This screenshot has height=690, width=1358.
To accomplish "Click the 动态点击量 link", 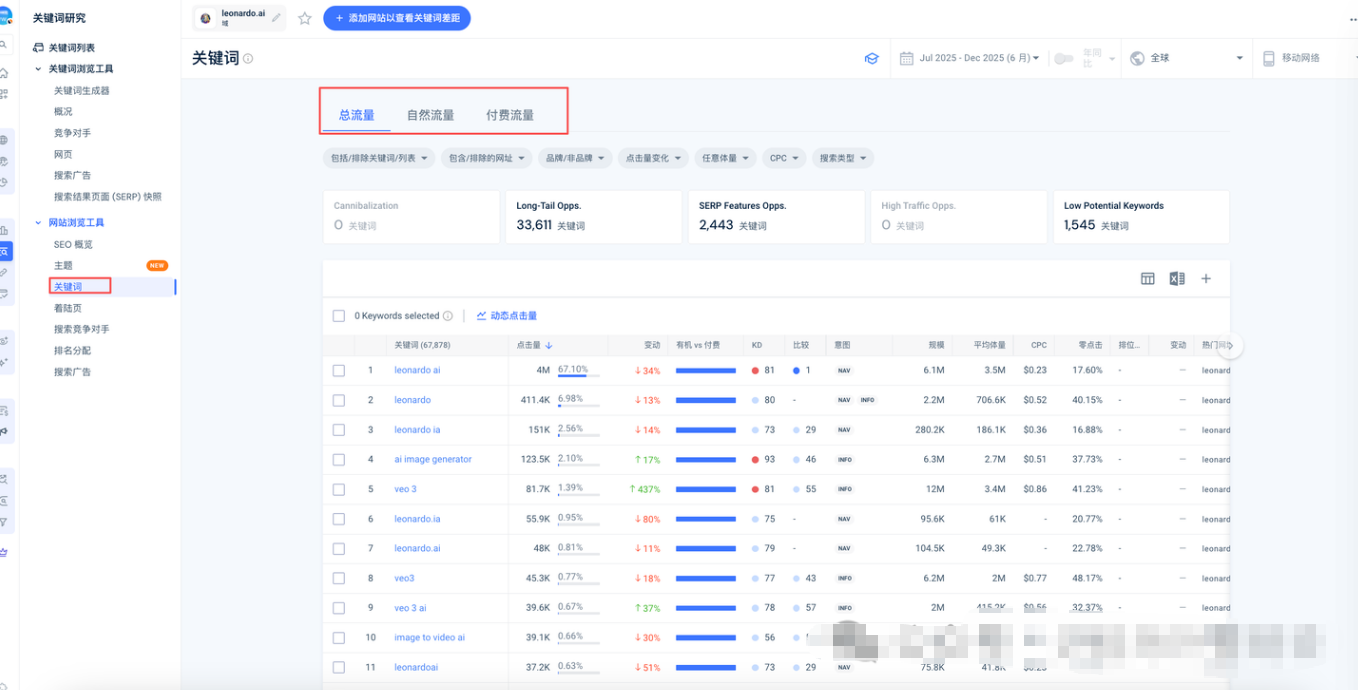I will (507, 316).
